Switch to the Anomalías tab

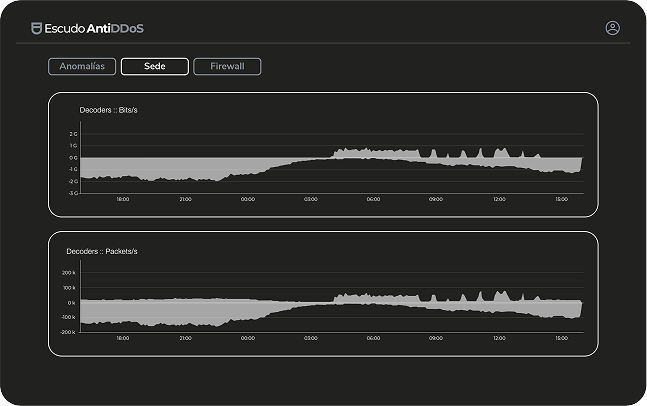point(82,67)
